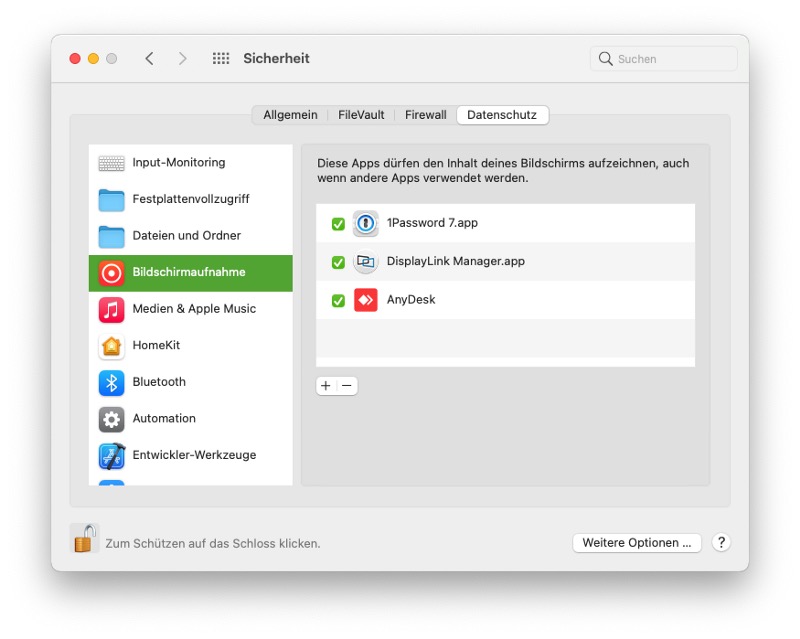800x639 pixels.
Task: Add an app with the plus button
Action: coord(326,386)
